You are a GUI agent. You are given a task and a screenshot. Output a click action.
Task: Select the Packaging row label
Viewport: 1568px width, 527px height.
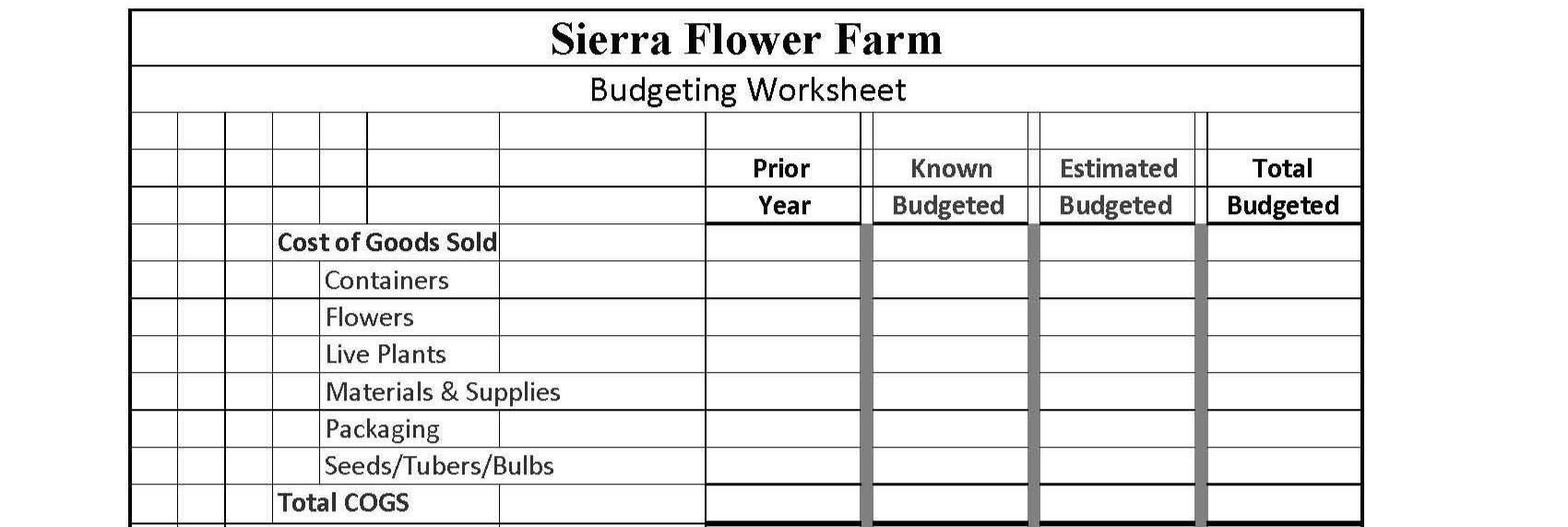point(382,429)
